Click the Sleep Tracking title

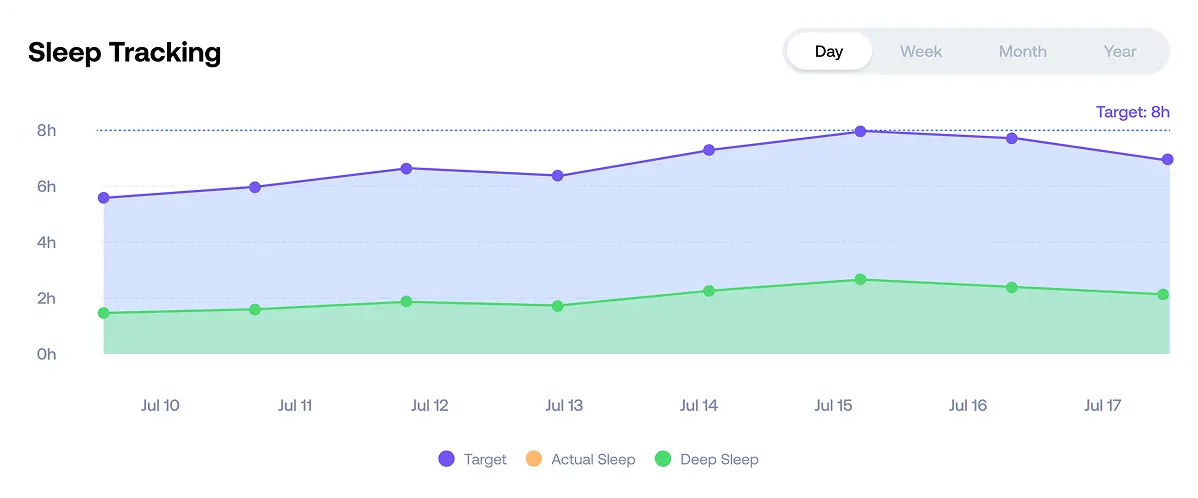point(124,52)
